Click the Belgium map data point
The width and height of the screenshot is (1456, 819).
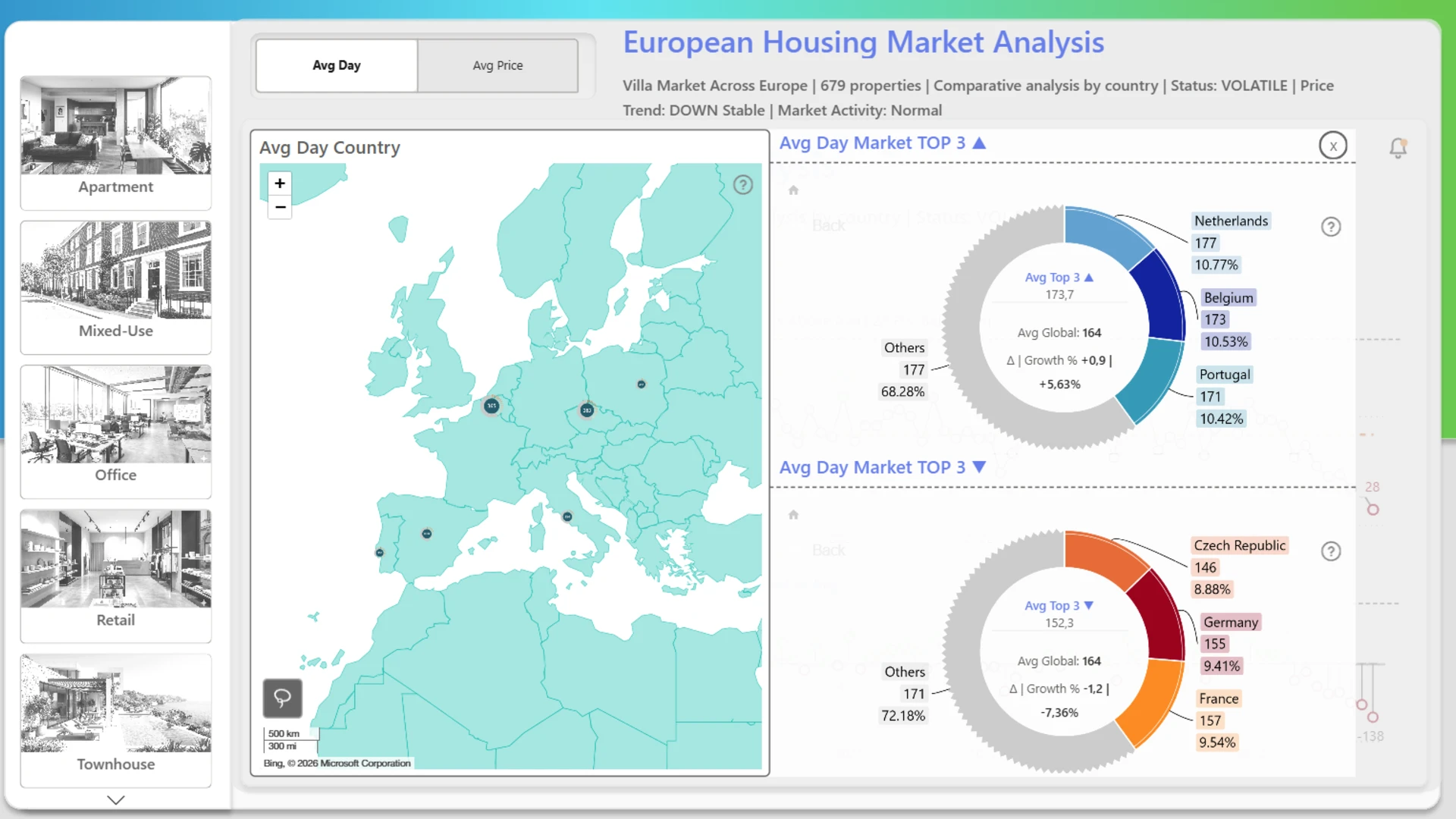pos(491,406)
